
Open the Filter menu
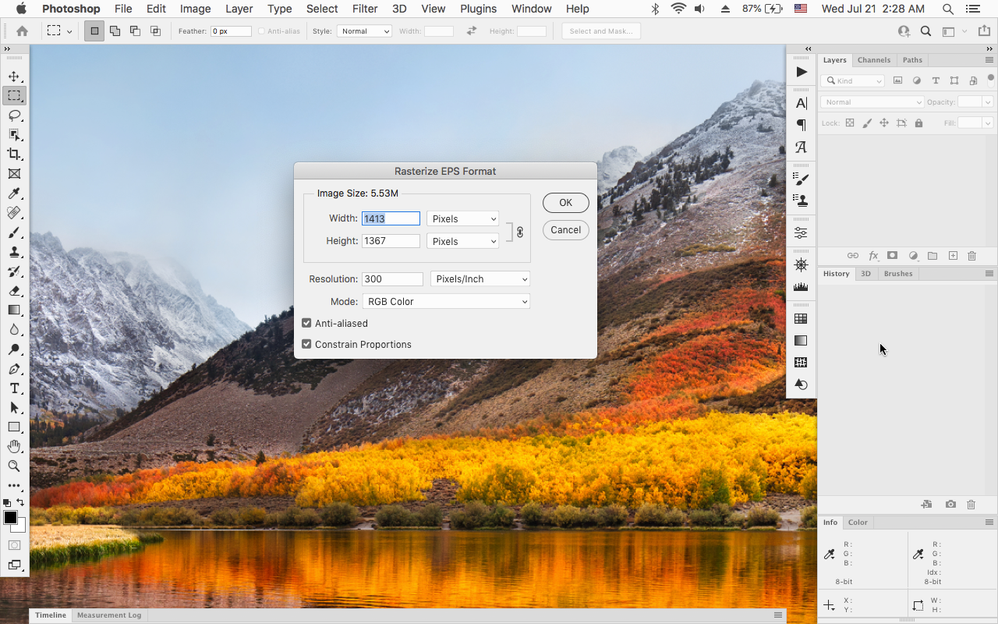point(365,9)
